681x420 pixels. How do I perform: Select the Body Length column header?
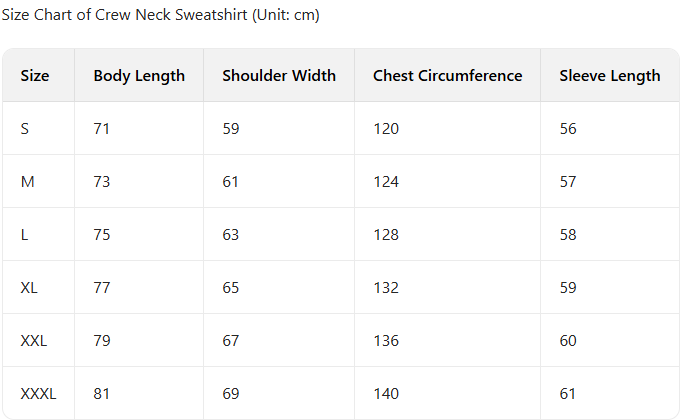pyautogui.click(x=139, y=76)
